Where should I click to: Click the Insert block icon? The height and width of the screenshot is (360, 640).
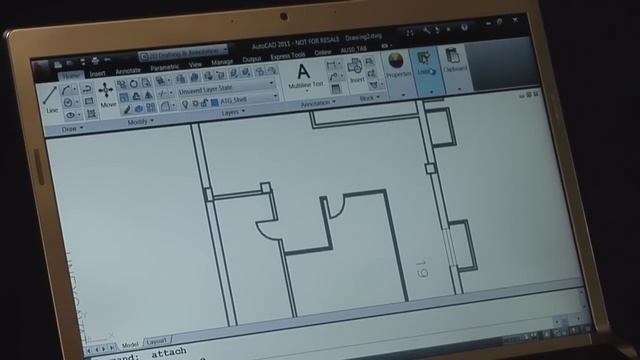coord(355,69)
